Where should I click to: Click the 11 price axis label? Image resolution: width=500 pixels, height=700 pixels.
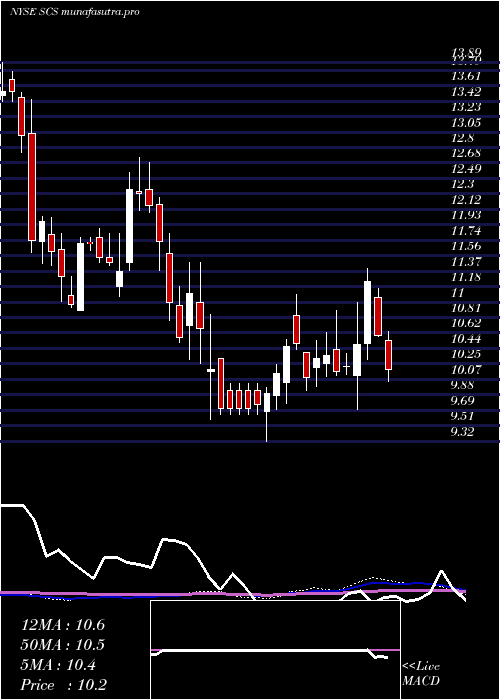click(458, 292)
